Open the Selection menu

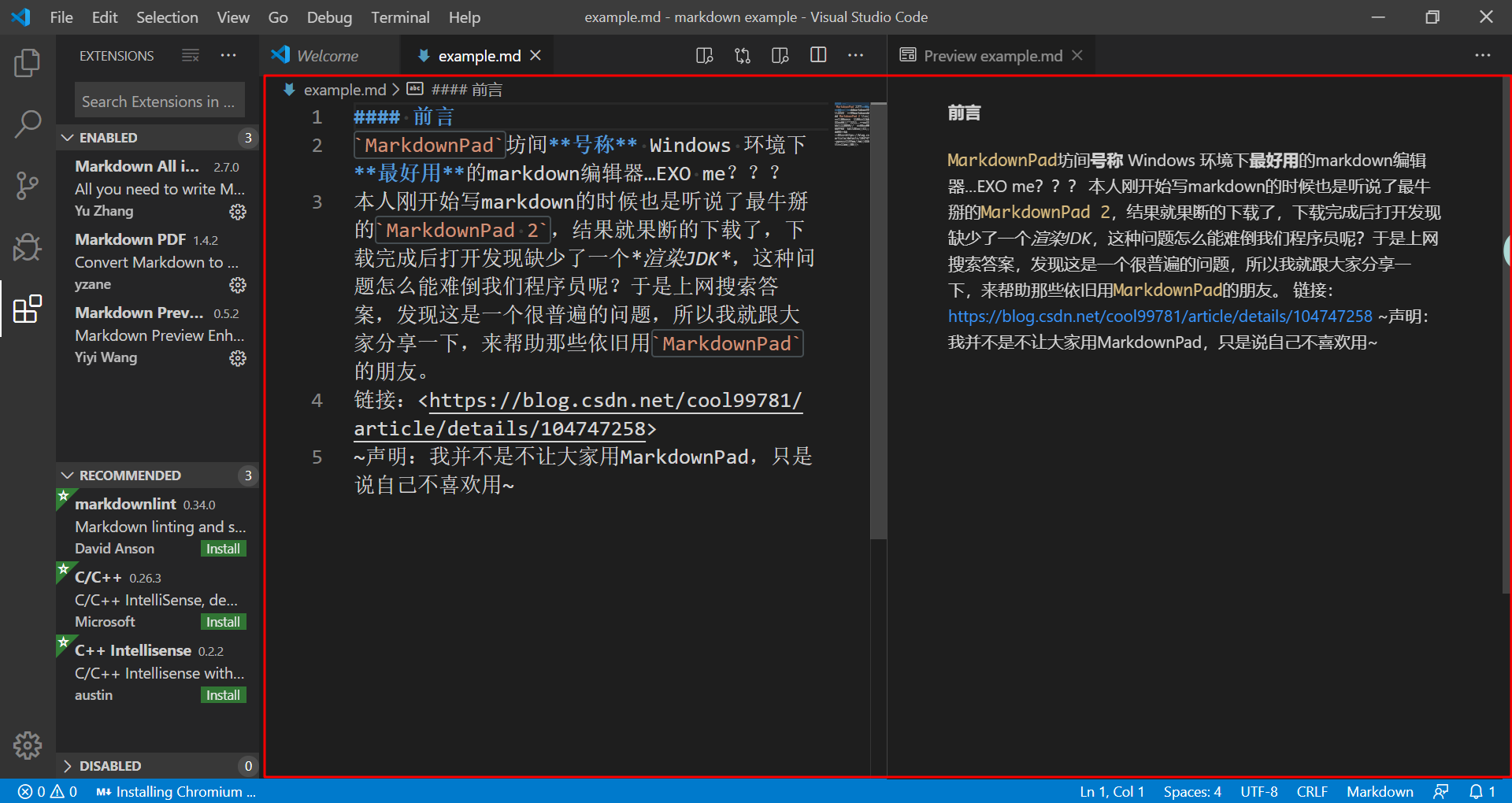(x=167, y=17)
